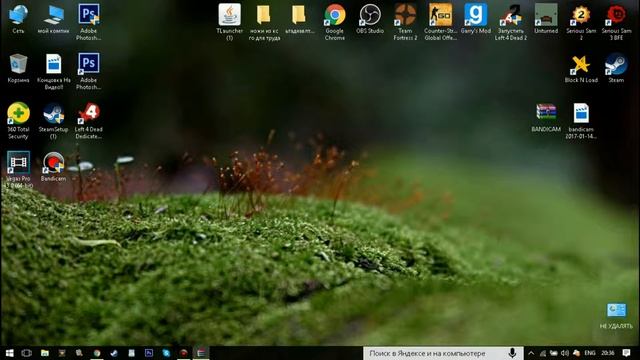Open Skype from the taskbar
Image resolution: width=640 pixels, height=360 pixels.
tap(166, 353)
